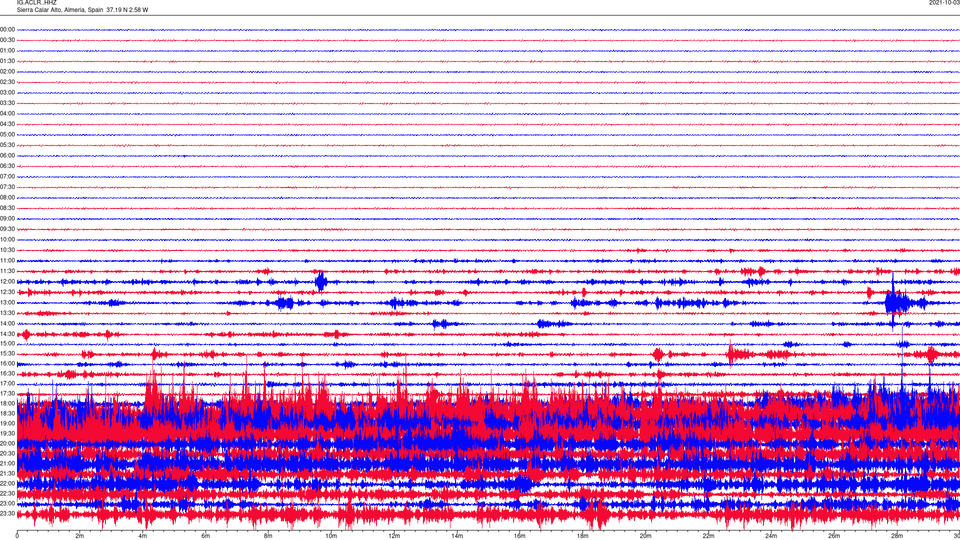Click the 10m tick on the minute axis
The width and height of the screenshot is (960, 540).
331,536
